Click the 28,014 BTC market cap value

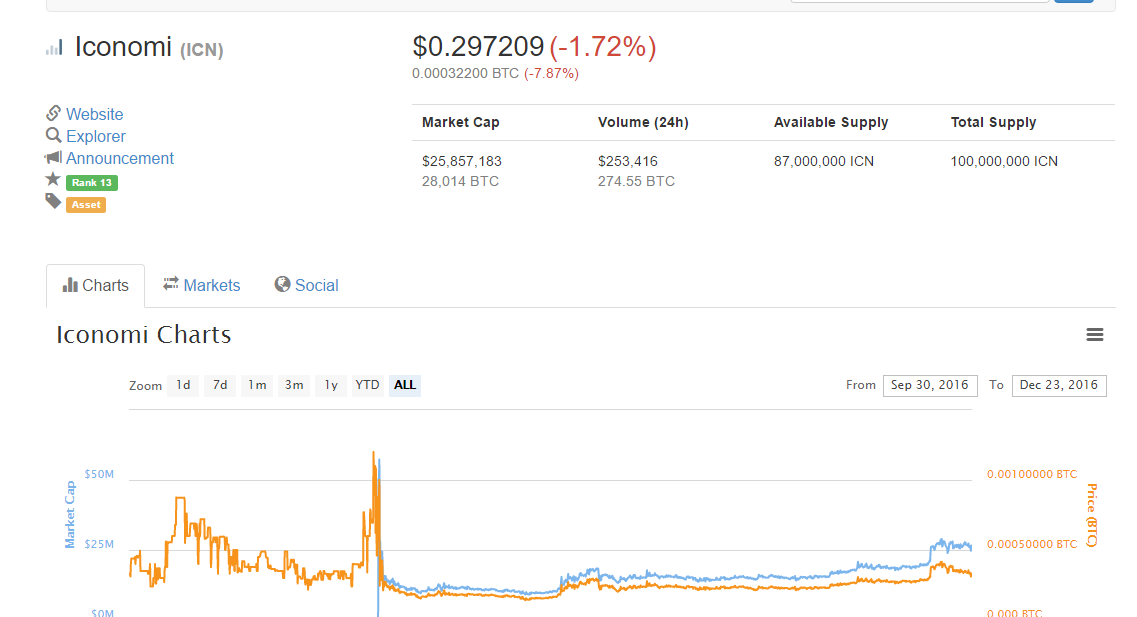[x=460, y=181]
